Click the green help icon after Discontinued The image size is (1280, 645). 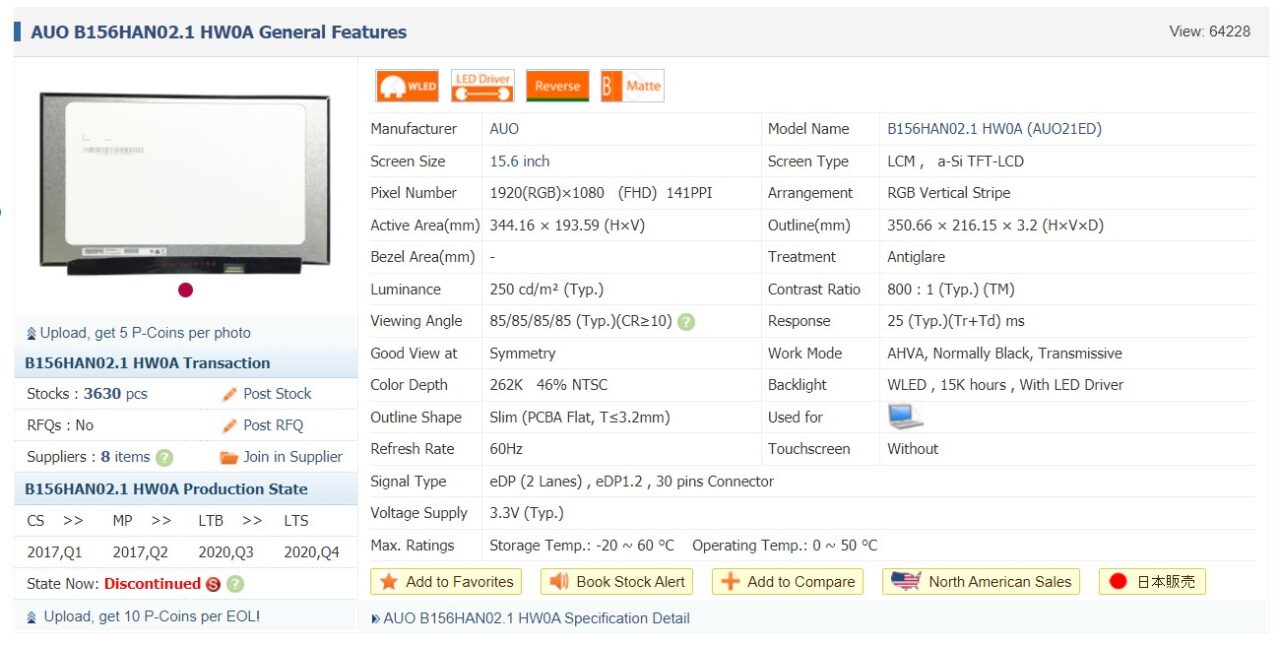click(x=235, y=584)
